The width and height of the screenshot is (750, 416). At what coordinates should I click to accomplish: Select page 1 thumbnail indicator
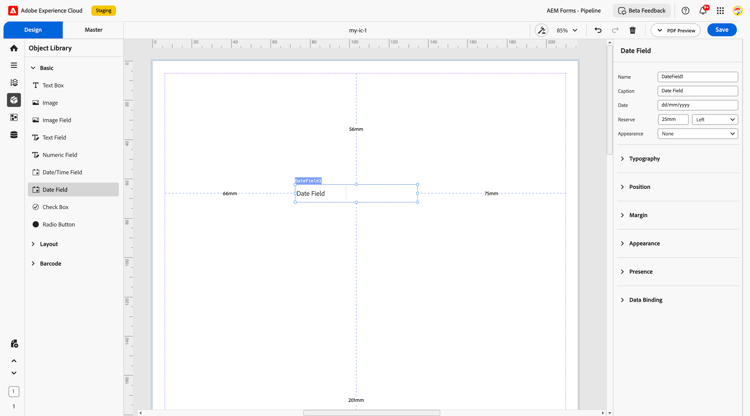[14, 392]
